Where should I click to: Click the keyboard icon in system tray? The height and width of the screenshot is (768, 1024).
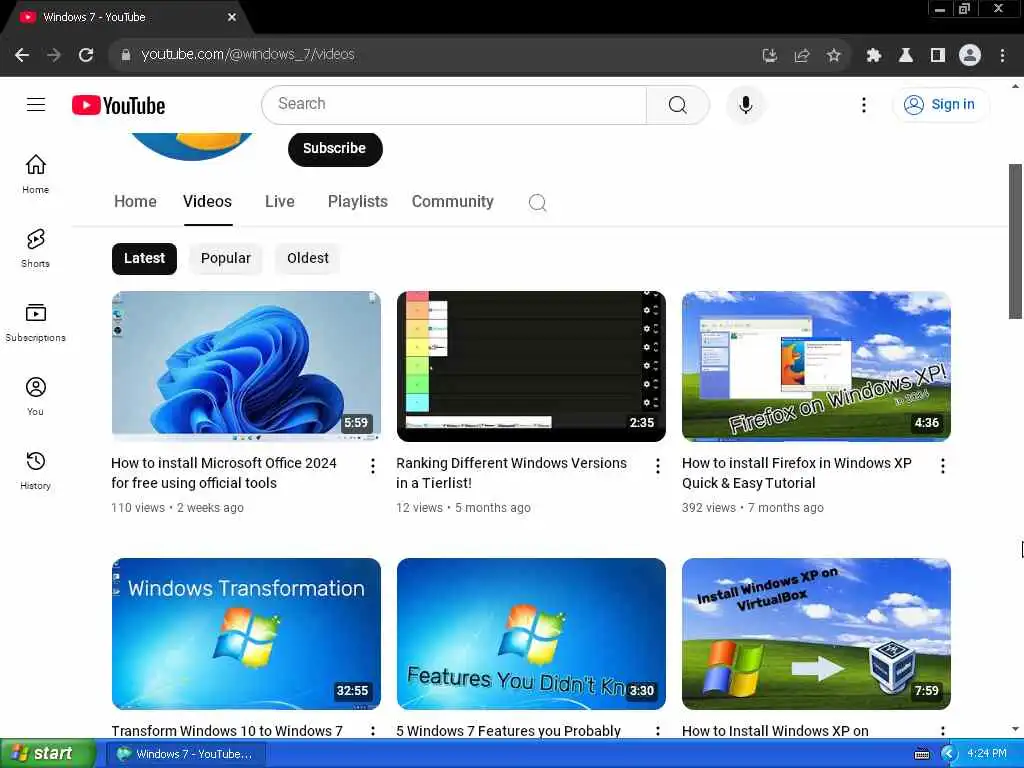pyautogui.click(x=922, y=754)
